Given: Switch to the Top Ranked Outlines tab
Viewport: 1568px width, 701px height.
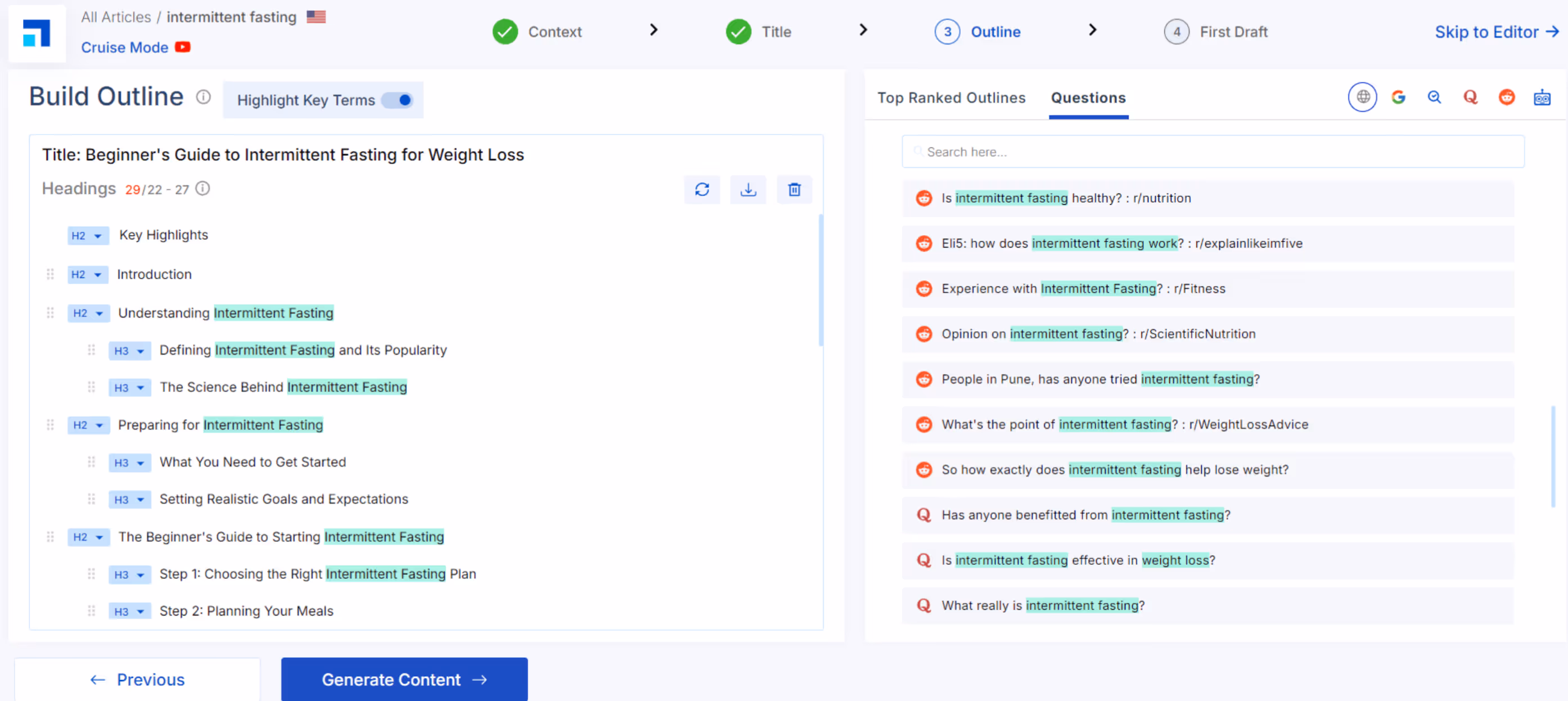Looking at the screenshot, I should (x=952, y=97).
